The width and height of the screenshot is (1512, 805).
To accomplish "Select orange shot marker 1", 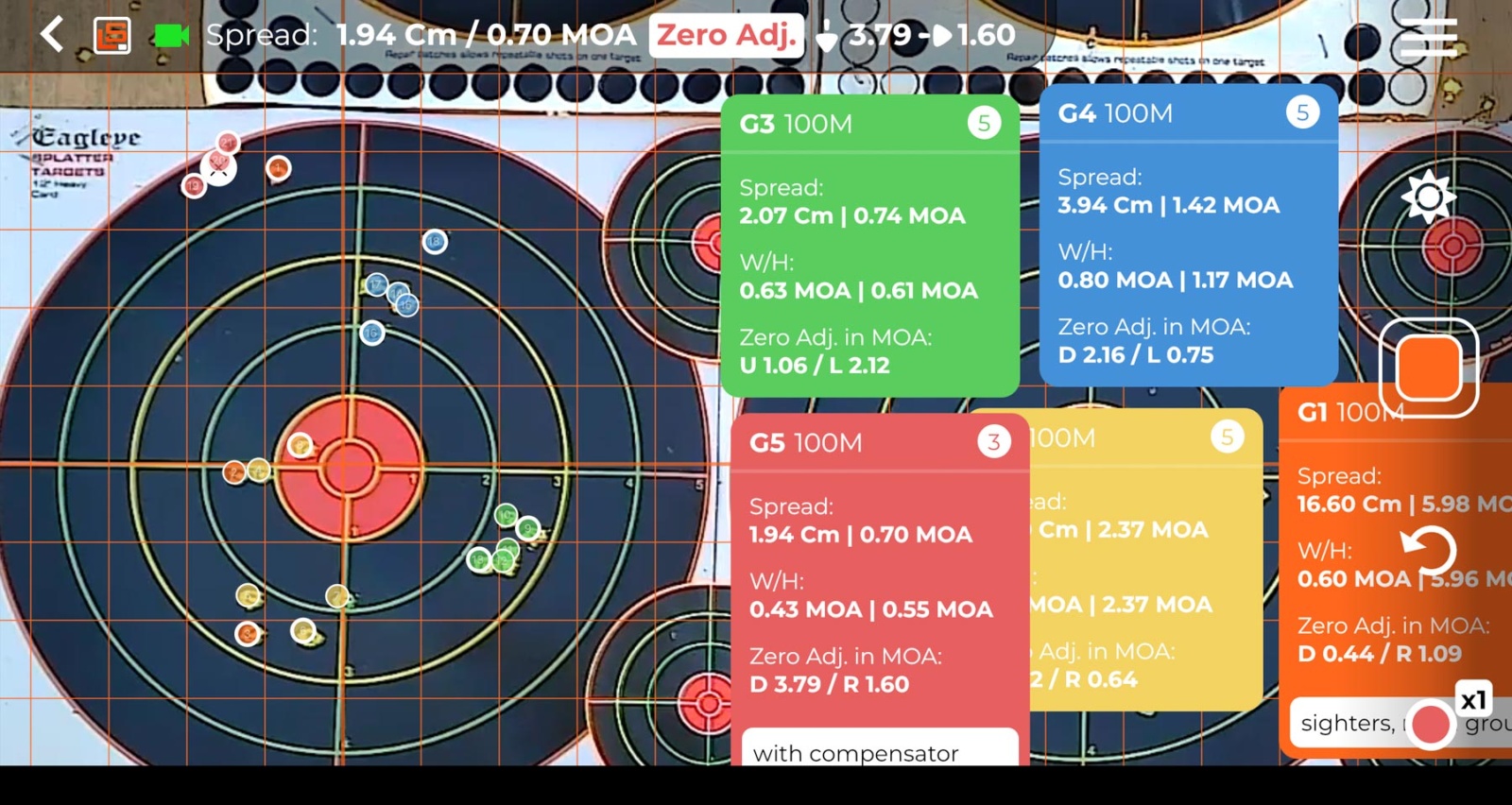I will coord(278,169).
